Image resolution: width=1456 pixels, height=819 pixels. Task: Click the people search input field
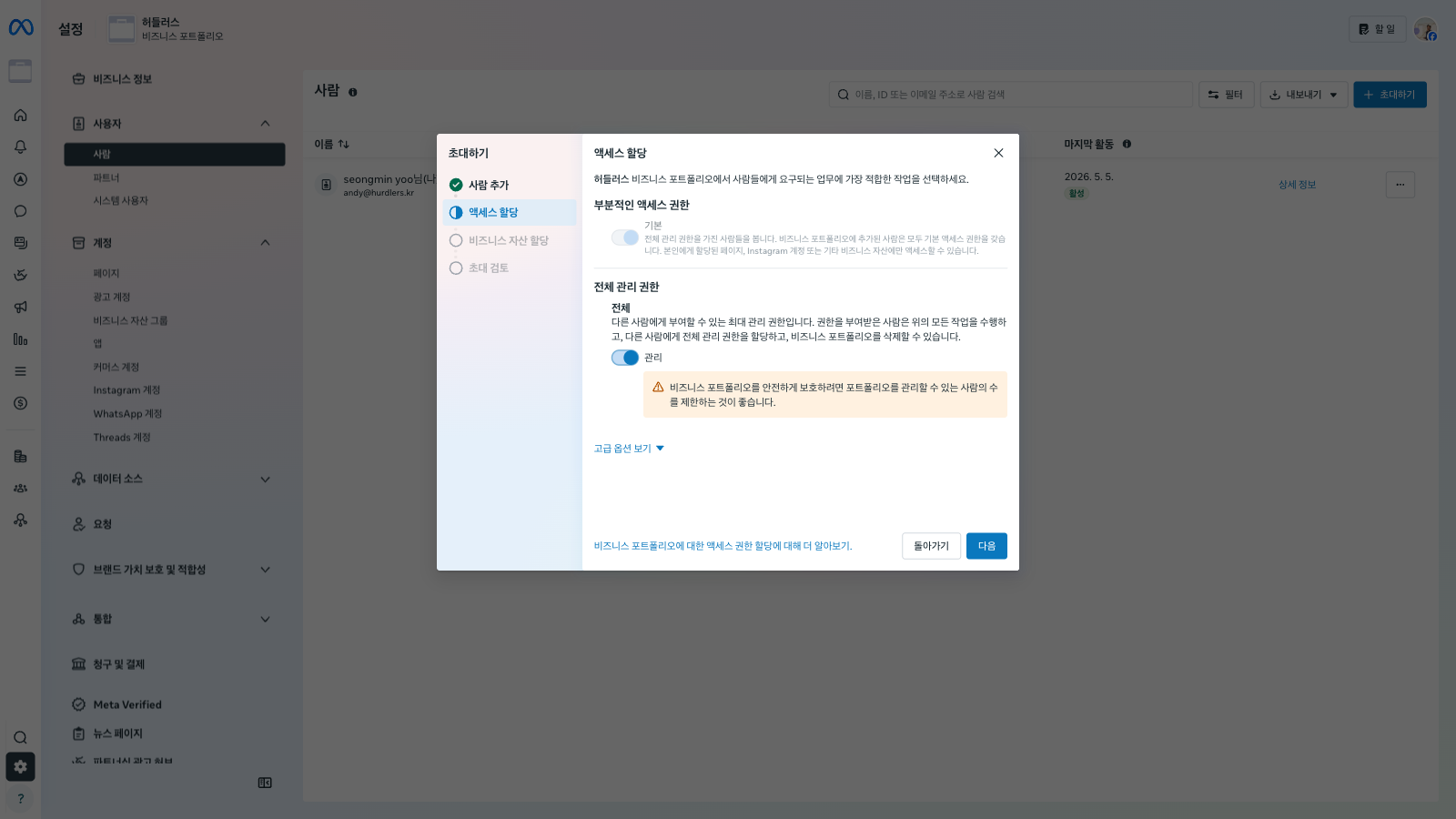coord(1010,95)
